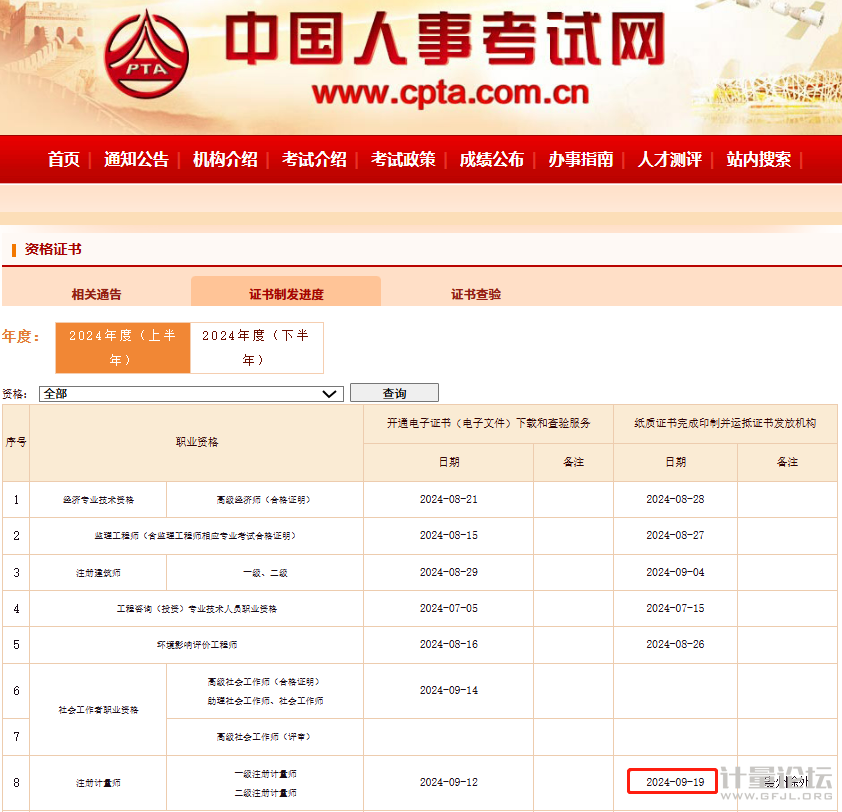
Task: Select 考试政策 in the navigation bar
Action: point(403,160)
